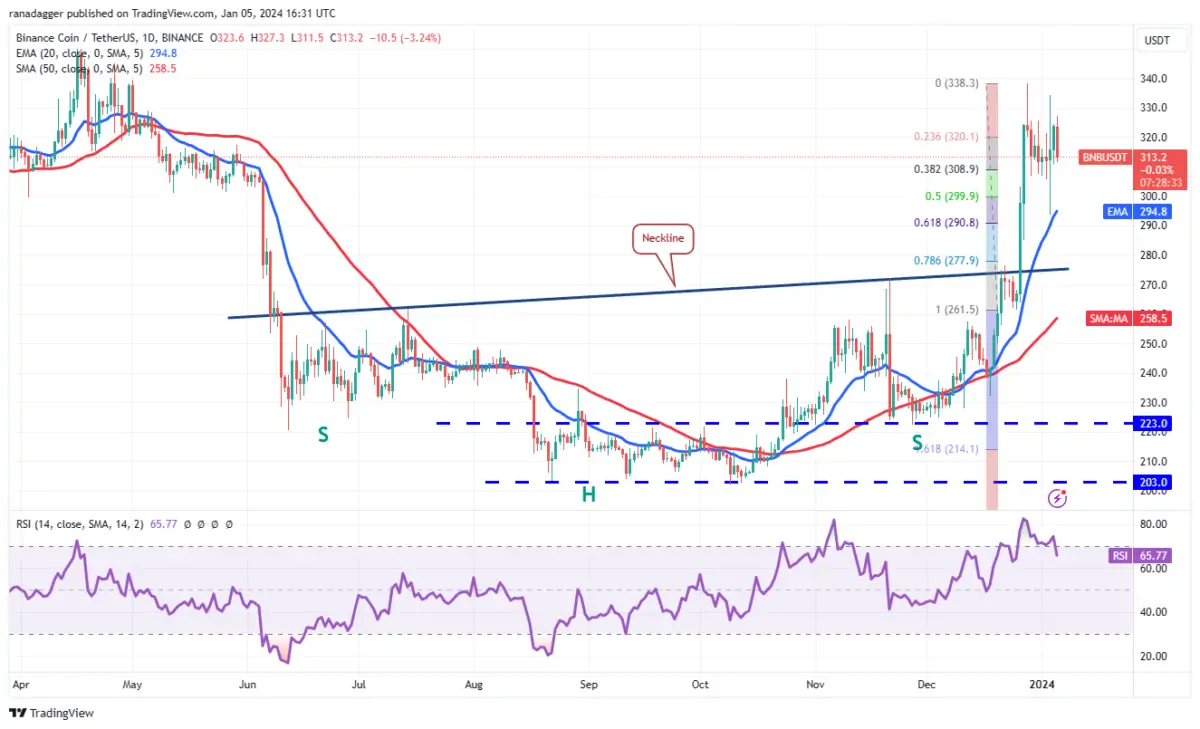Click the 340.0 price axis label
1200x729 pixels.
(1156, 79)
